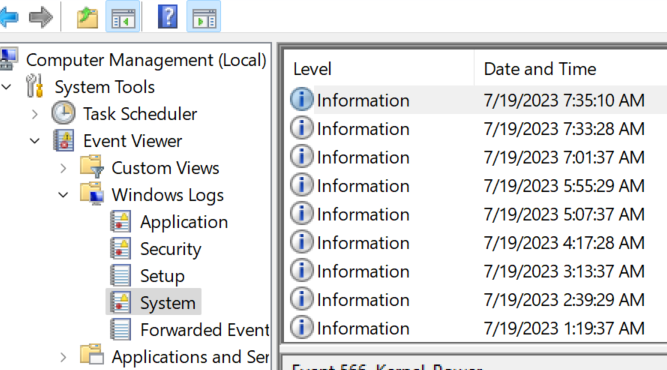Open the Forwarded Events log
Viewport: 667px width, 370px height.
click(205, 330)
